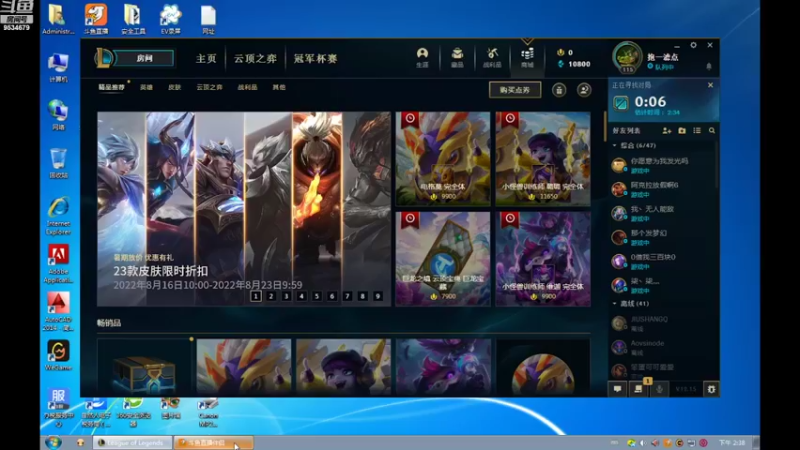Open the purple character card priced 9900
This screenshot has height=450, width=800.
pyautogui.click(x=543, y=259)
